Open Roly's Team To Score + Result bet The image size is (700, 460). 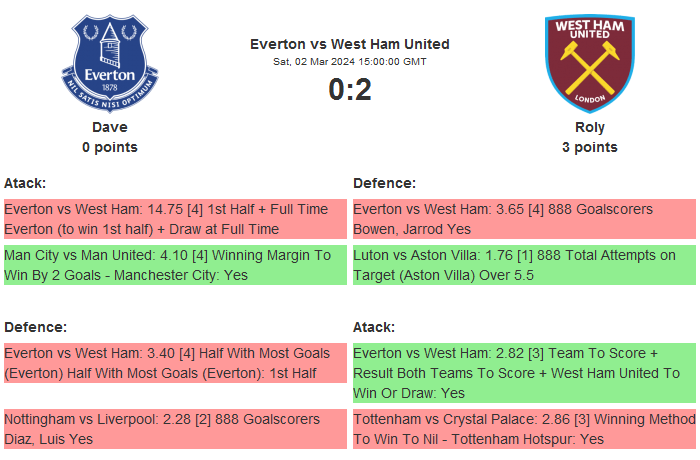pos(524,373)
